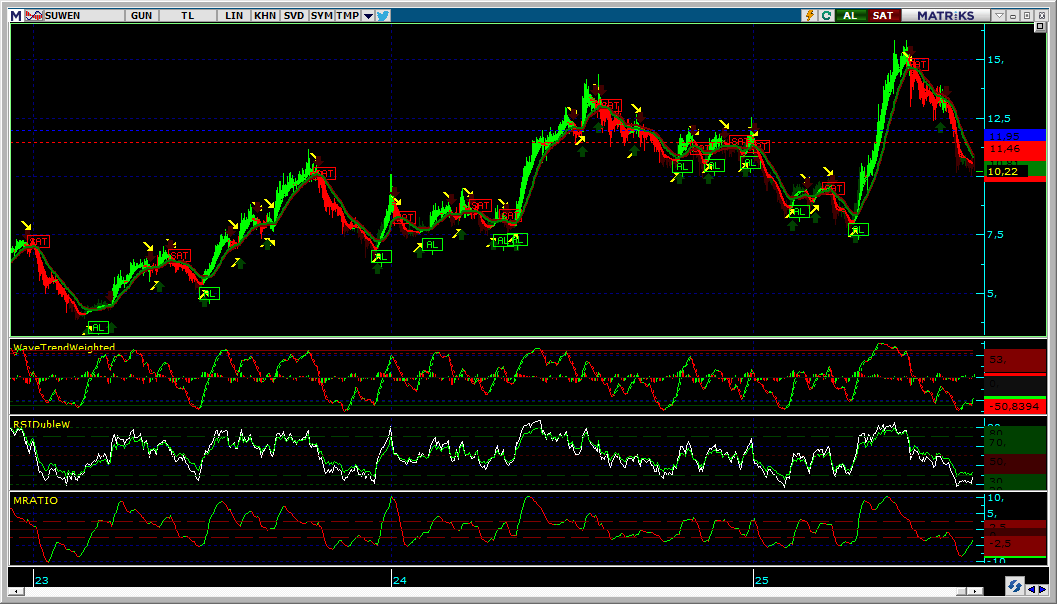Click the Twitter bird icon
Image resolution: width=1057 pixels, height=604 pixels.
383,16
